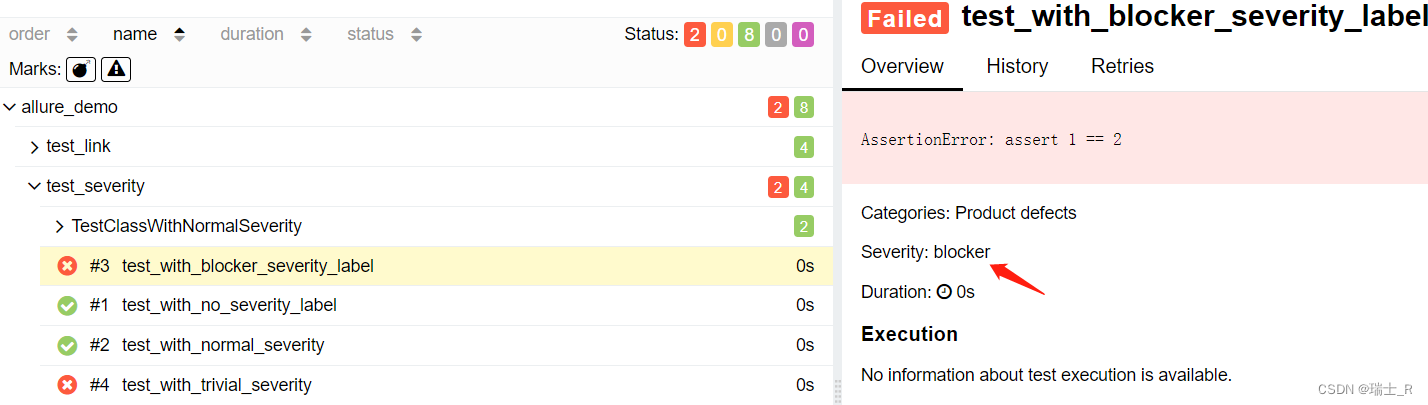Select test_with_trivial_severity failed test
This screenshot has width=1428, height=405.
pyautogui.click(x=436, y=385)
